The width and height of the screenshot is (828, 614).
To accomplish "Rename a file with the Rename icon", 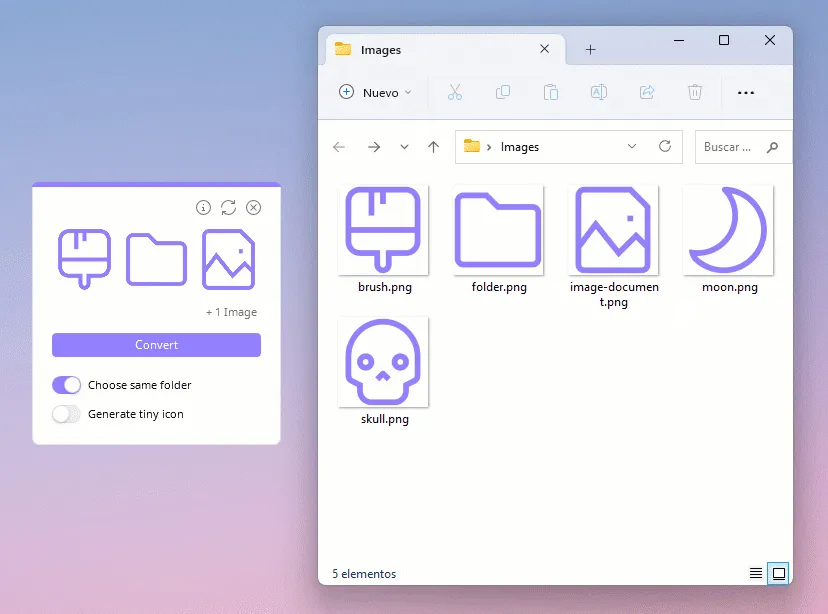I will (x=599, y=92).
